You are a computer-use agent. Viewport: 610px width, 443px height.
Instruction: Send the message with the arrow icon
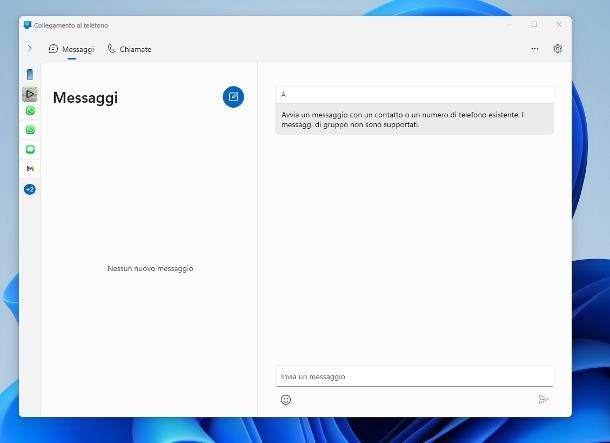(x=543, y=399)
